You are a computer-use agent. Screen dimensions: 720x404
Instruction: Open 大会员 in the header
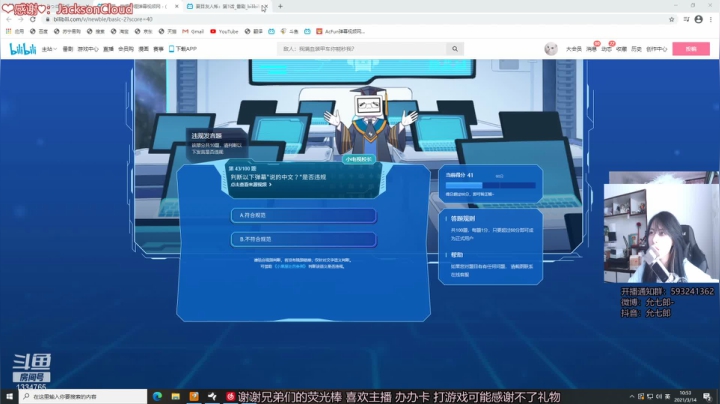click(574, 49)
